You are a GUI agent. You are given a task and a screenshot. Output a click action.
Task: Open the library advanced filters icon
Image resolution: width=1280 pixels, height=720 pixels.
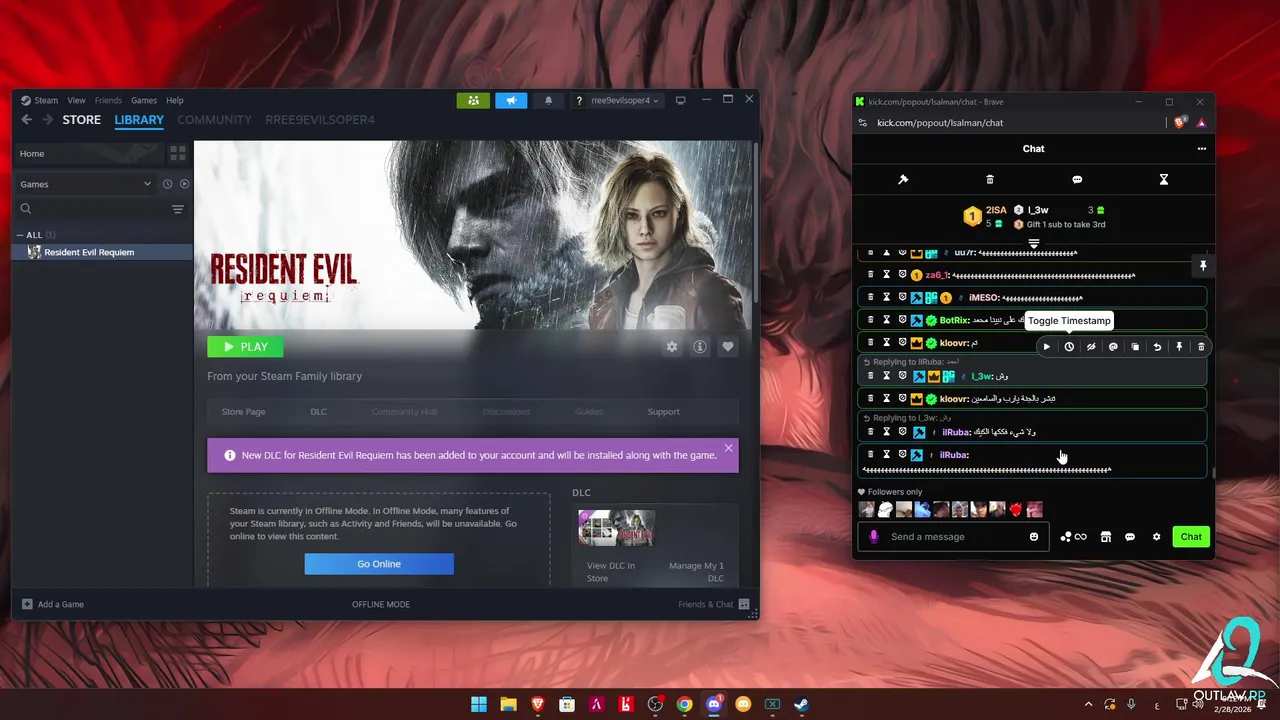pyautogui.click(x=178, y=209)
